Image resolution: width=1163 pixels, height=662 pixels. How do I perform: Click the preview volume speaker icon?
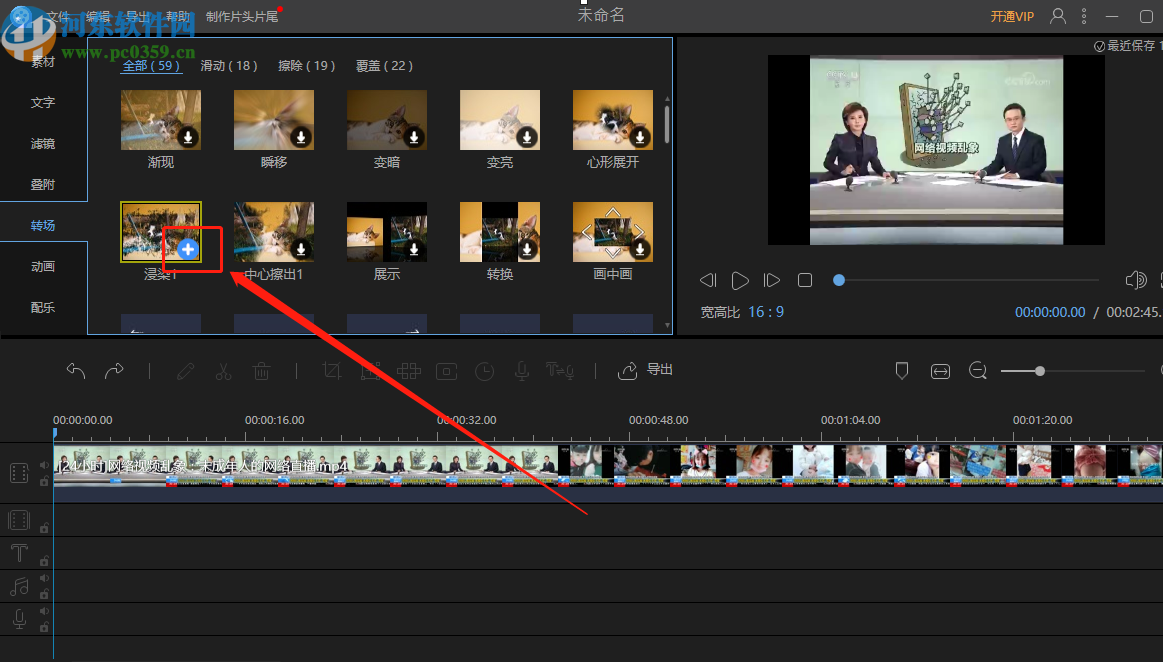(x=1136, y=280)
